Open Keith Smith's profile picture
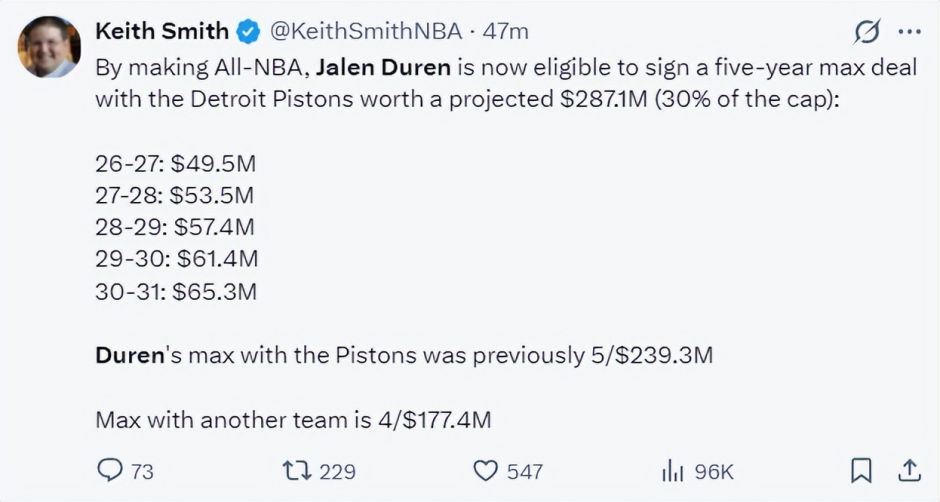Image resolution: width=940 pixels, height=502 pixels. click(x=49, y=47)
